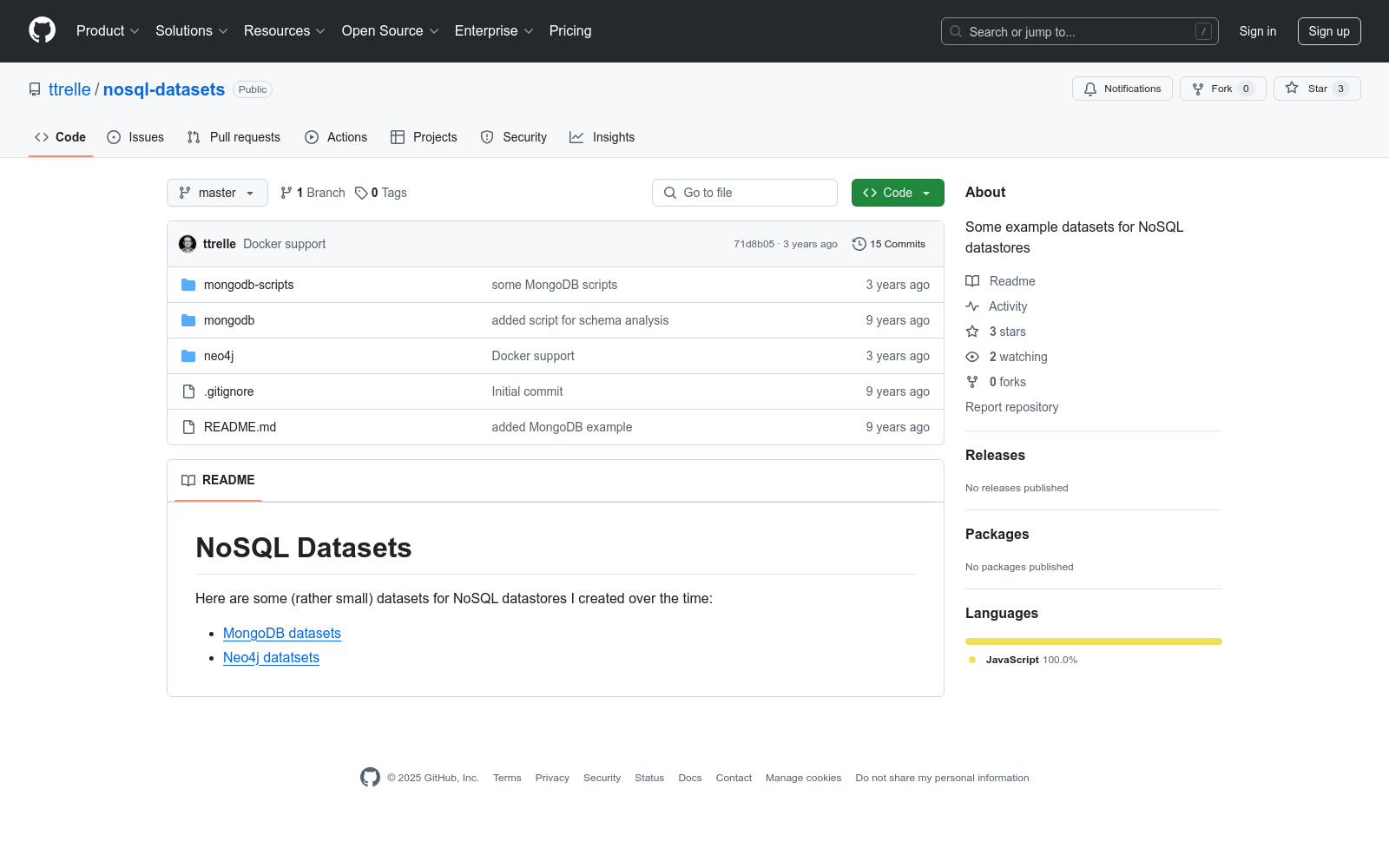Image resolution: width=1389 pixels, height=868 pixels.
Task: Open the ttrelle user profile link
Action: [x=69, y=89]
